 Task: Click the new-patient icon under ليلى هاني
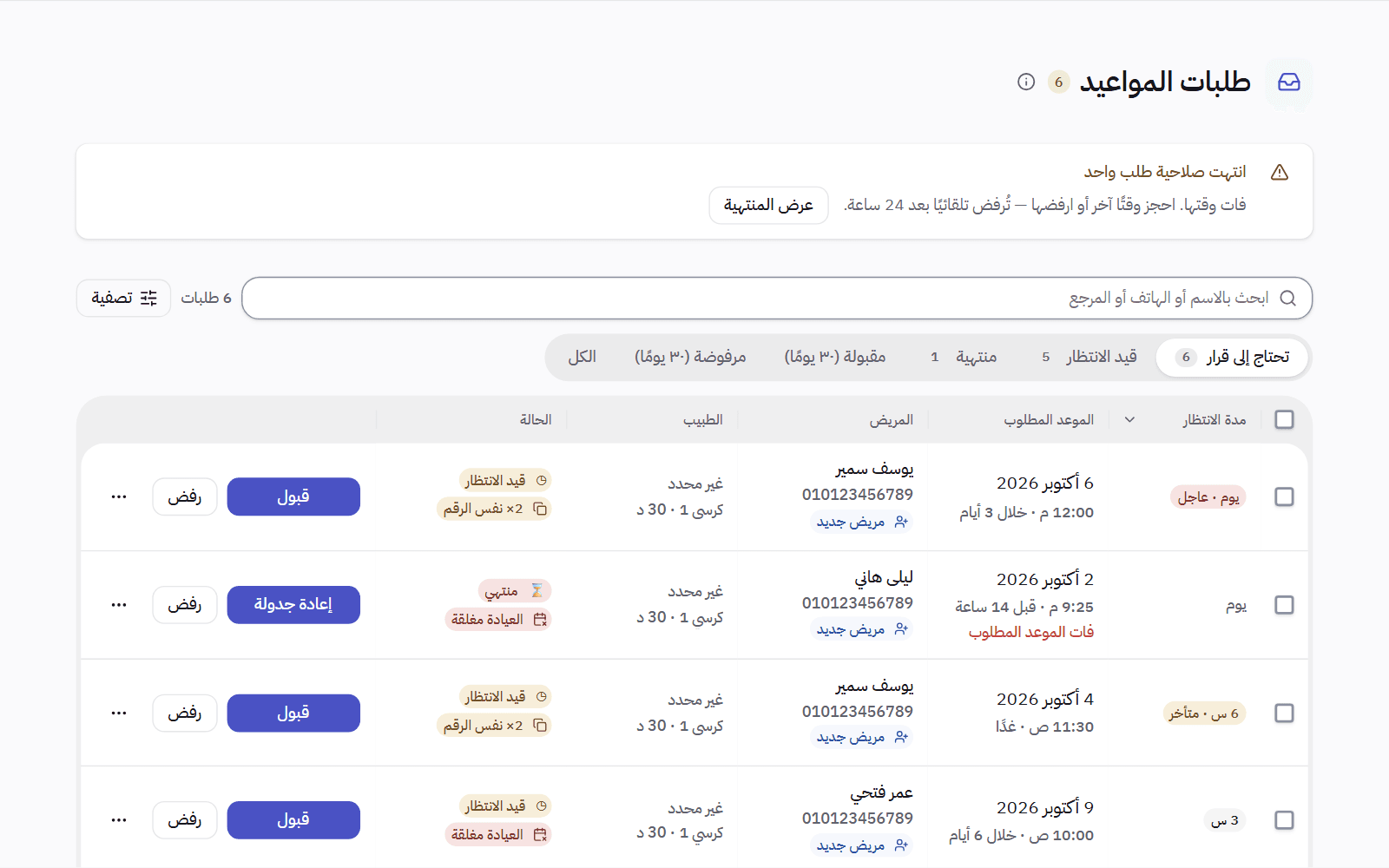pyautogui.click(x=901, y=629)
